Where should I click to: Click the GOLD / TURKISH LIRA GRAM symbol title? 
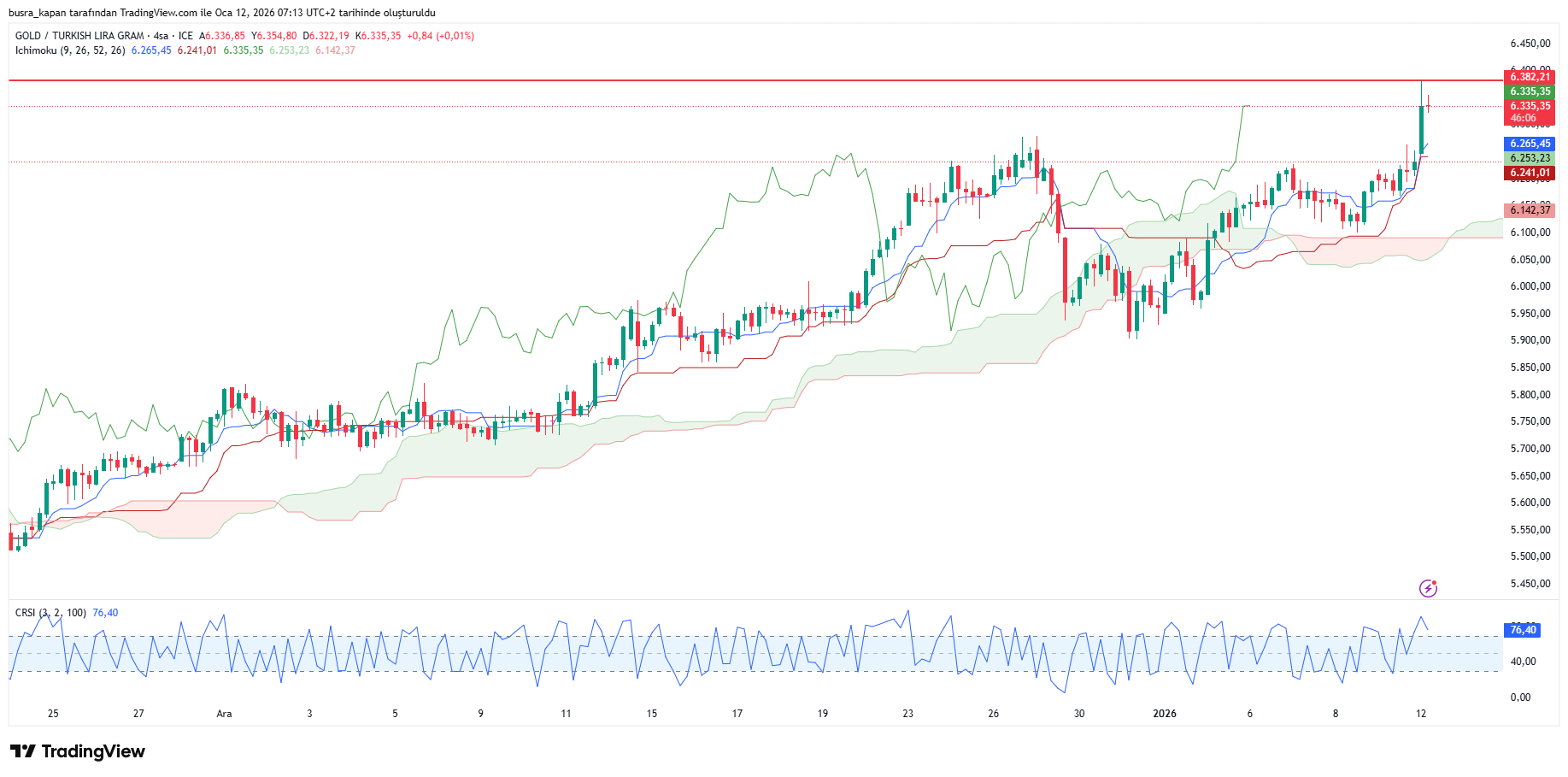(x=79, y=36)
